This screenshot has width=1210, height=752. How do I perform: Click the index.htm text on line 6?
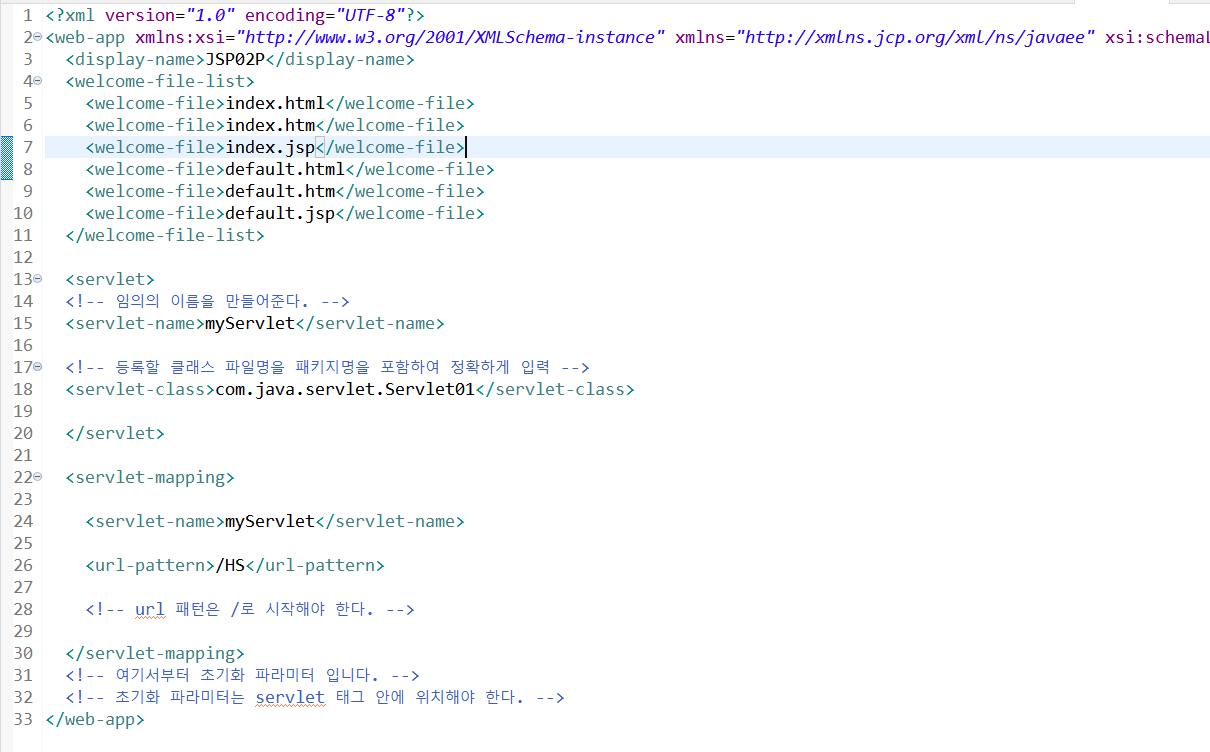coord(270,125)
